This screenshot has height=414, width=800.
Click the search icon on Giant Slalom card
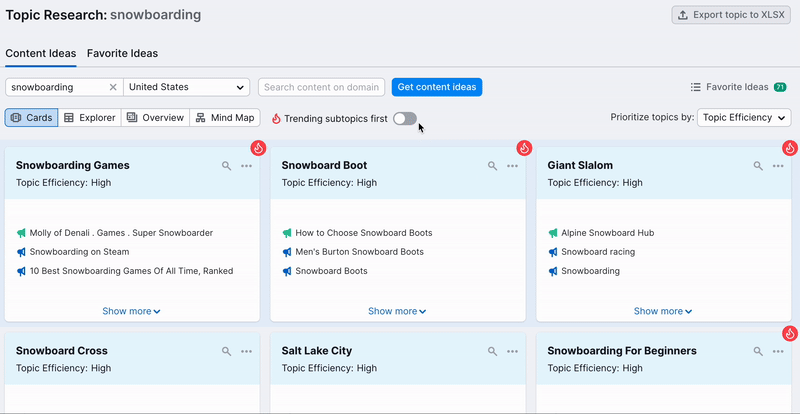tap(759, 166)
